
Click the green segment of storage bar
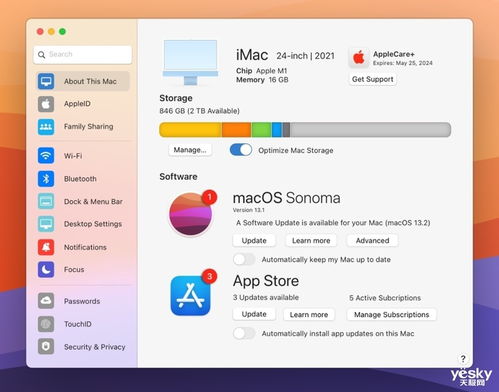coord(262,130)
